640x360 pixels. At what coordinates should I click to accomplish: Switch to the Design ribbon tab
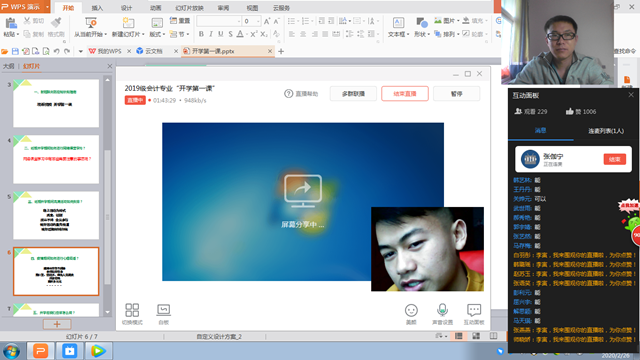127,8
